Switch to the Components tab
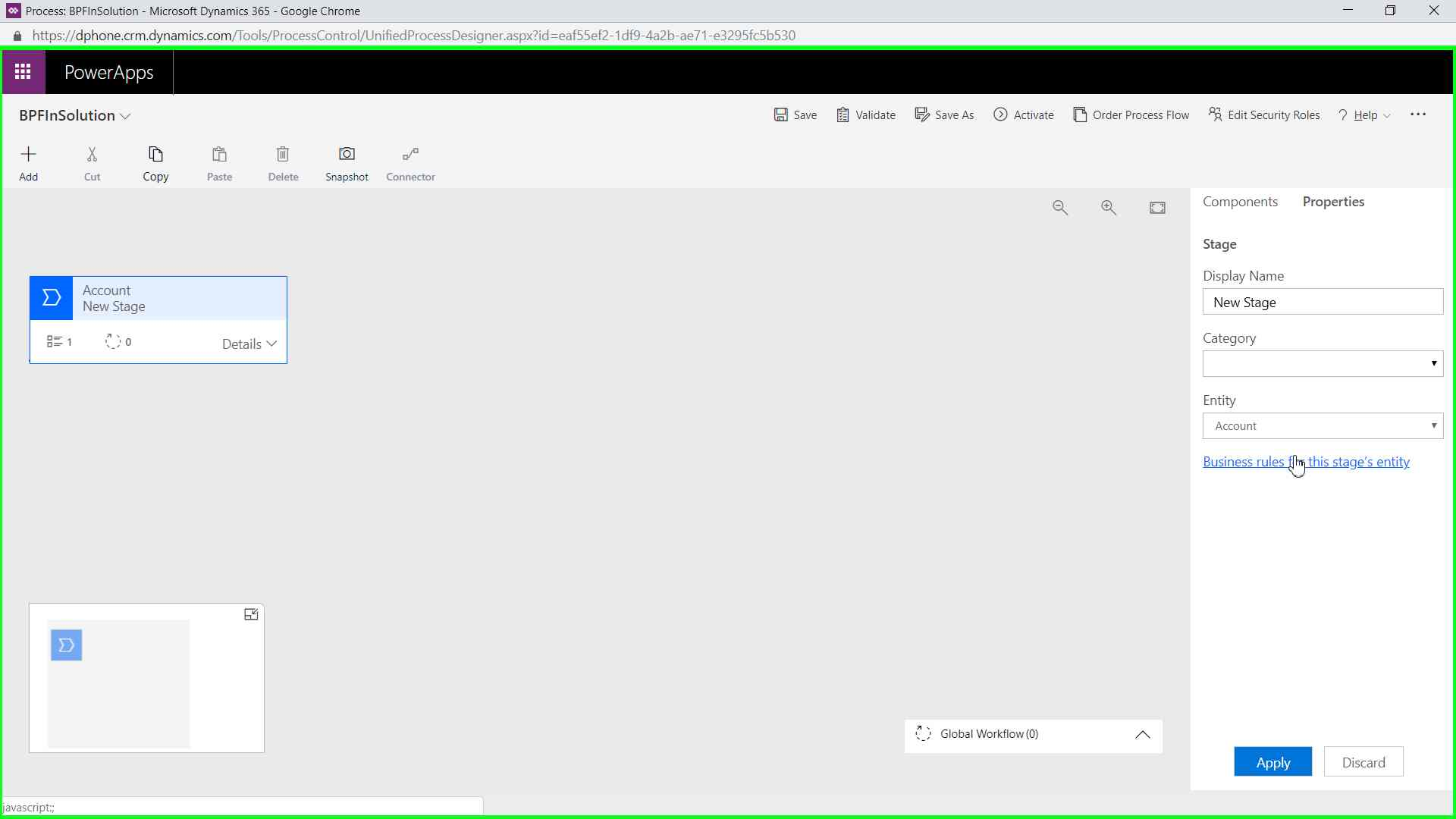Image resolution: width=1456 pixels, height=819 pixels. coord(1240,202)
